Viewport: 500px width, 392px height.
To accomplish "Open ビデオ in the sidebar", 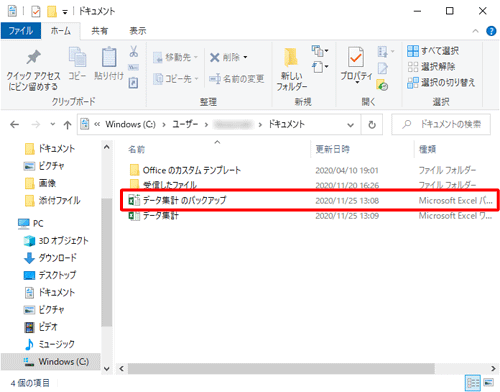I will [x=41, y=327].
